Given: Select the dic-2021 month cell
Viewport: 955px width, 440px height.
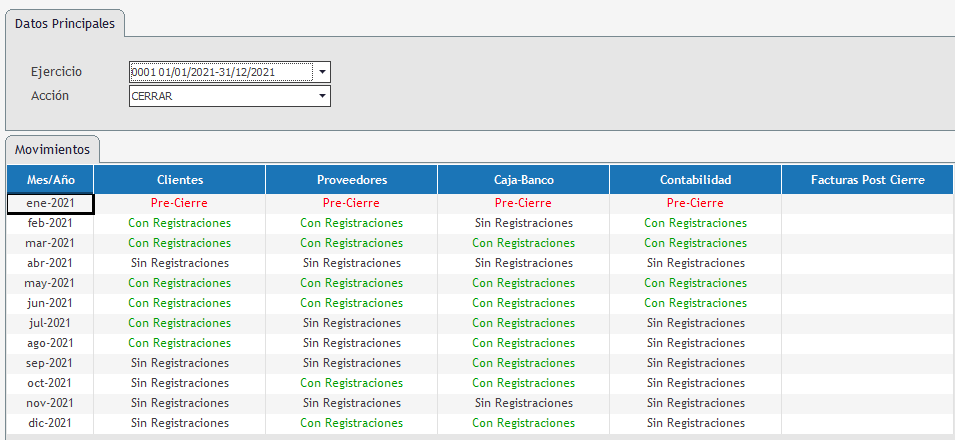Looking at the screenshot, I should click(x=50, y=423).
